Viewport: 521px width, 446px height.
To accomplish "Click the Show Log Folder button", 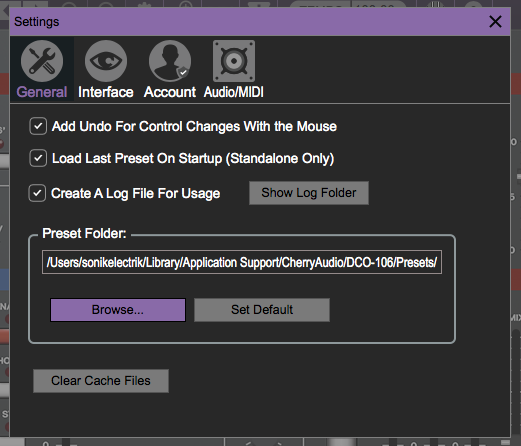I will (x=309, y=193).
